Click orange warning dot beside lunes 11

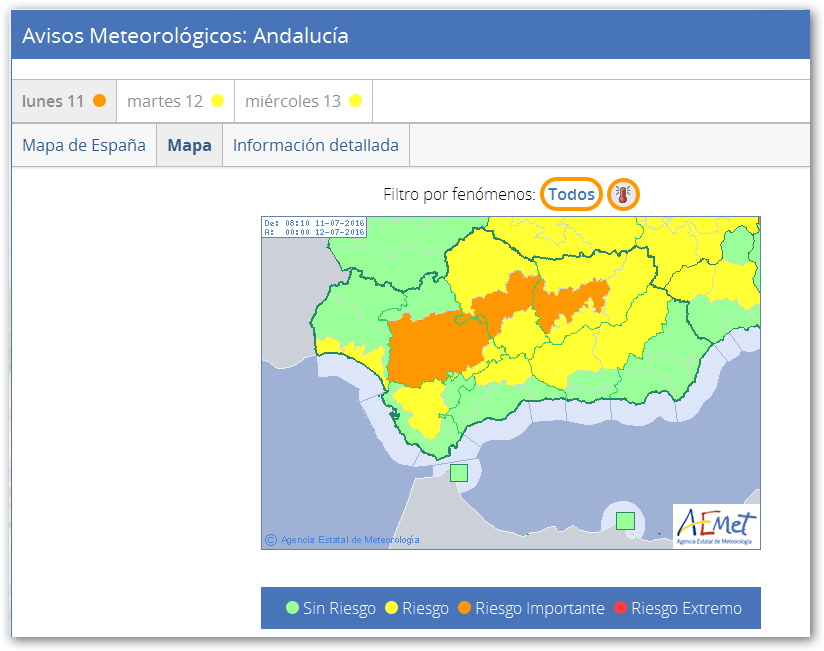coord(99,101)
